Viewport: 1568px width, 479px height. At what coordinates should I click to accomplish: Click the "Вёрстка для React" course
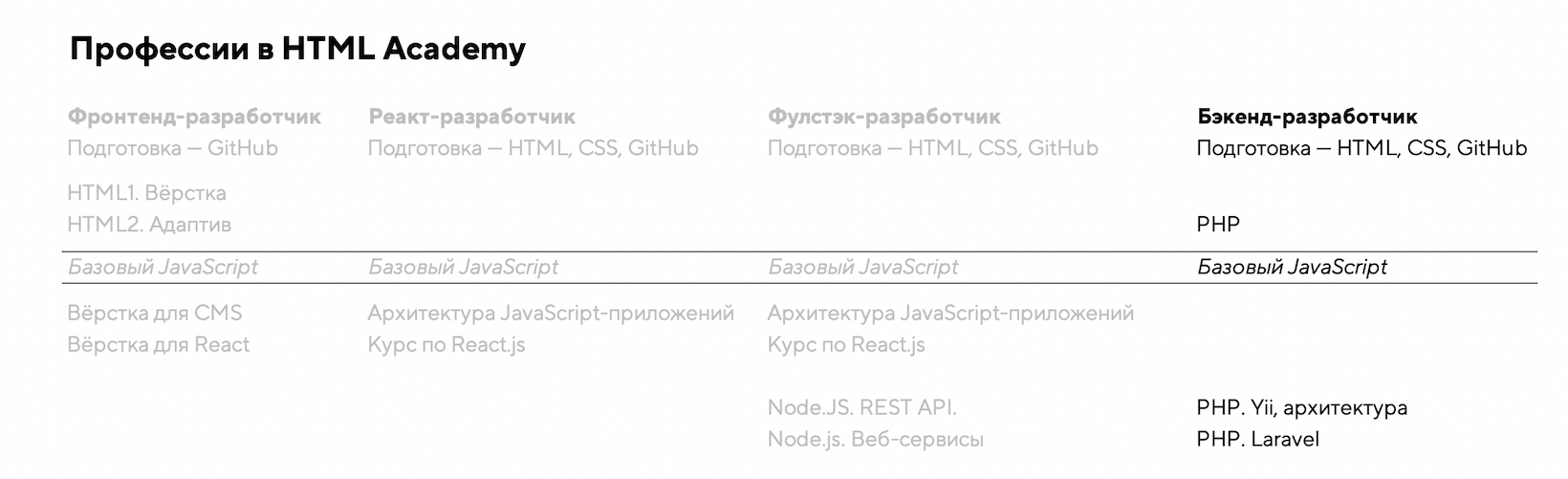tap(158, 344)
